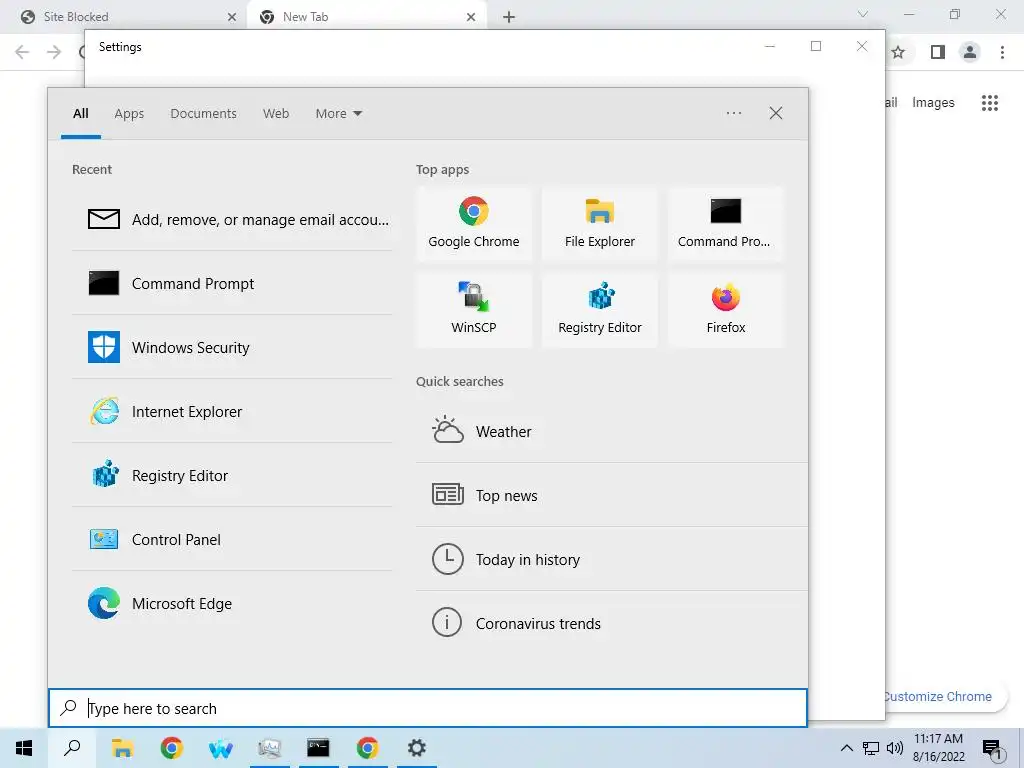Open File Explorer from the taskbar
1024x768 pixels.
[122, 748]
